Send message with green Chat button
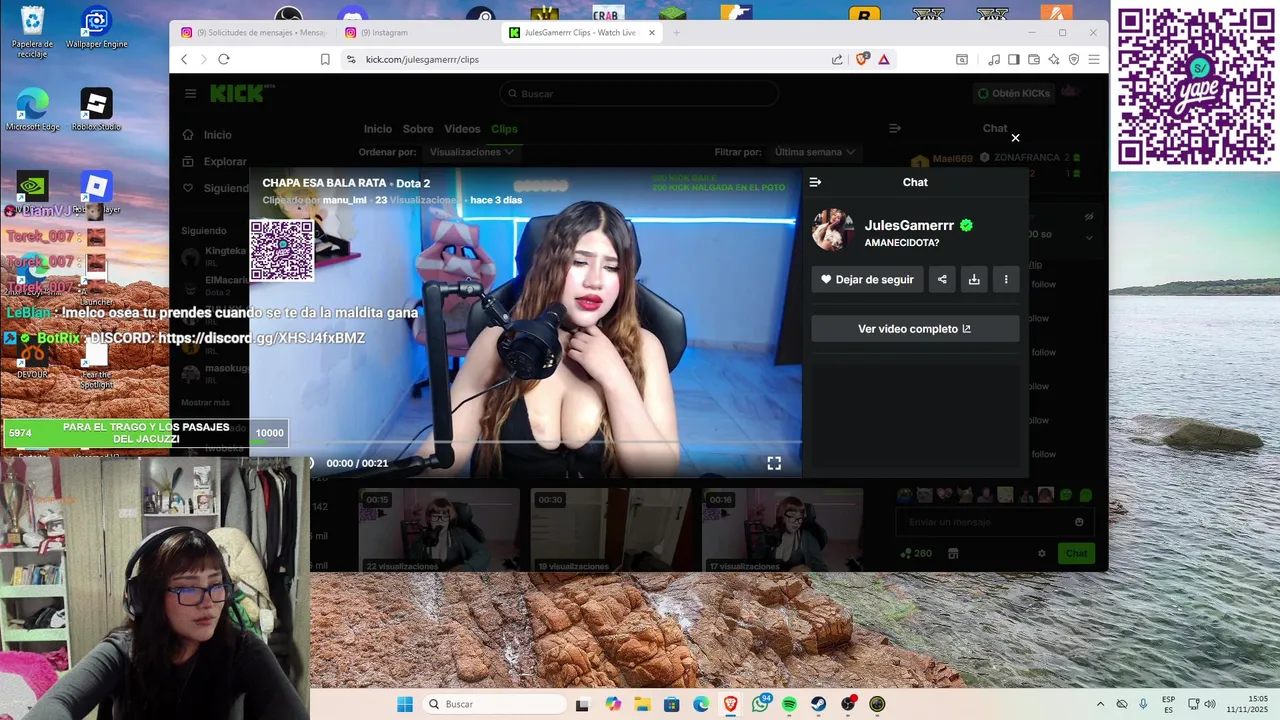The width and height of the screenshot is (1280, 720). [1076, 553]
